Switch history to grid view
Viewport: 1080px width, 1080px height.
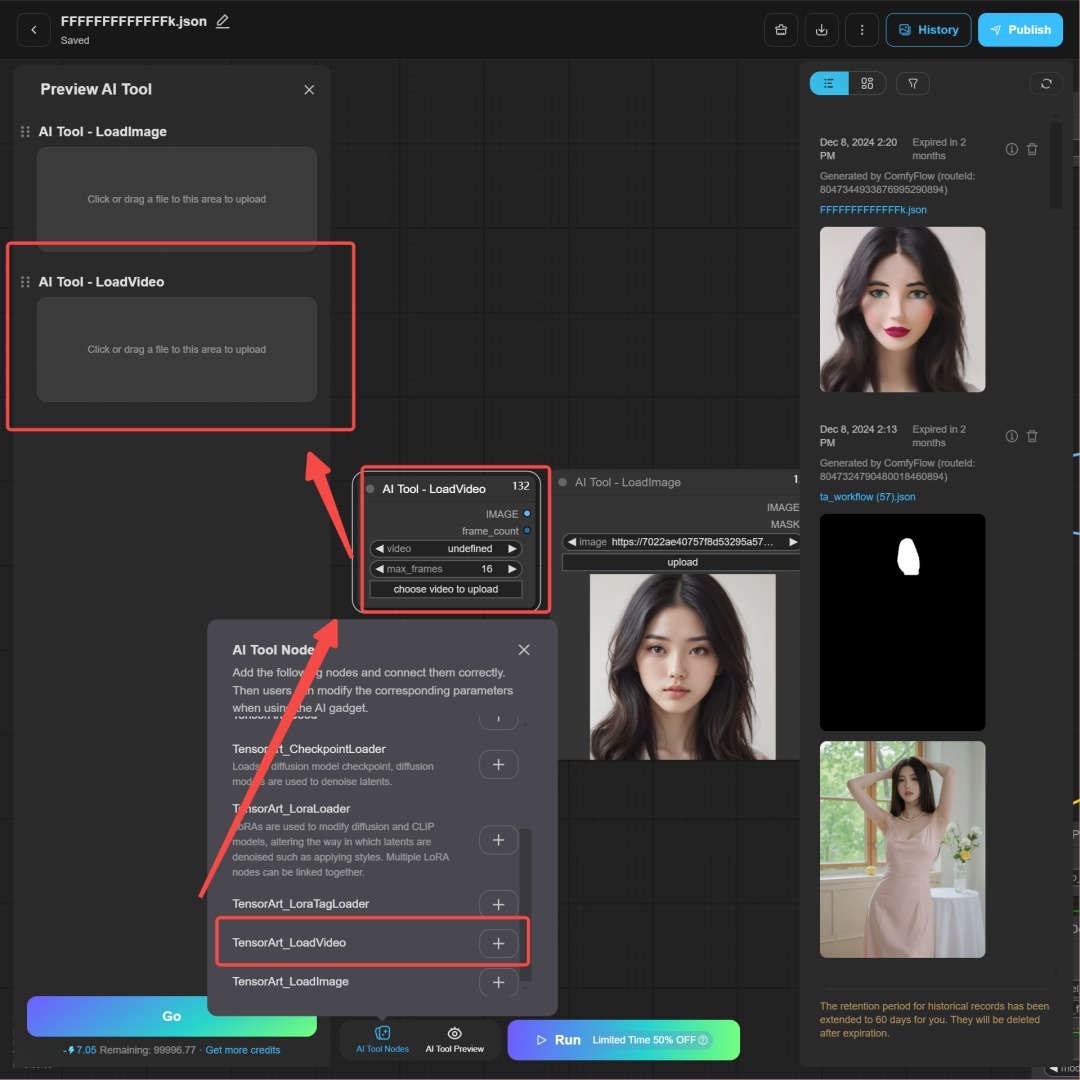867,84
